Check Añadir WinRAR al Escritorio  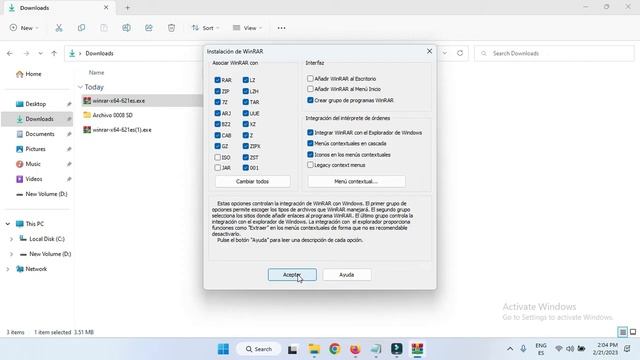(x=310, y=78)
